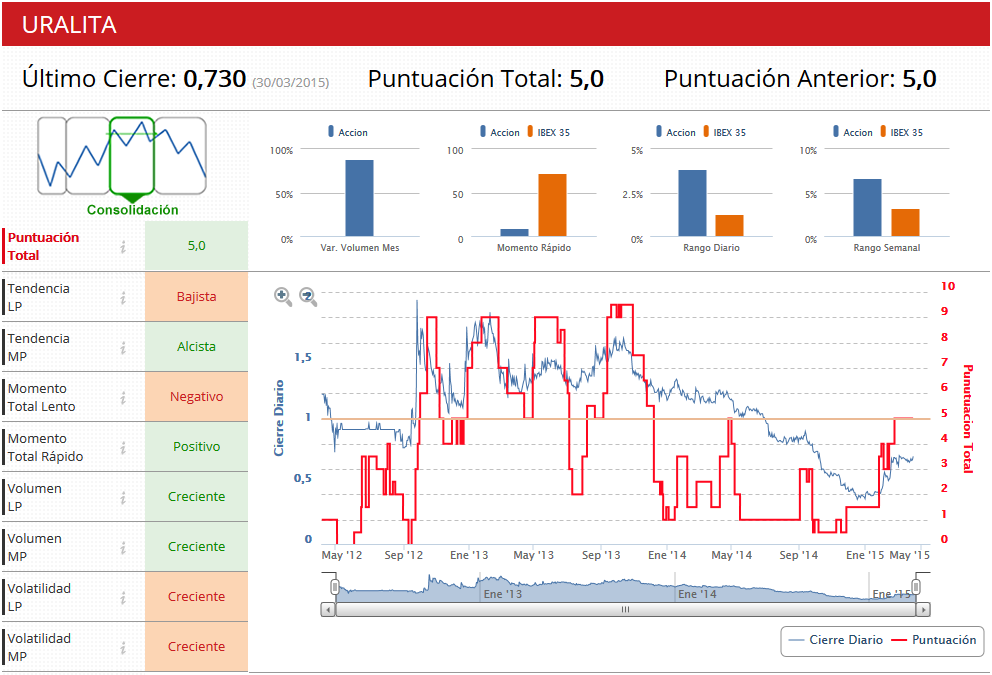Toggle IBEX 35 legend in Rango Semanal chart
Screen dimensions: 992x675
902,132
